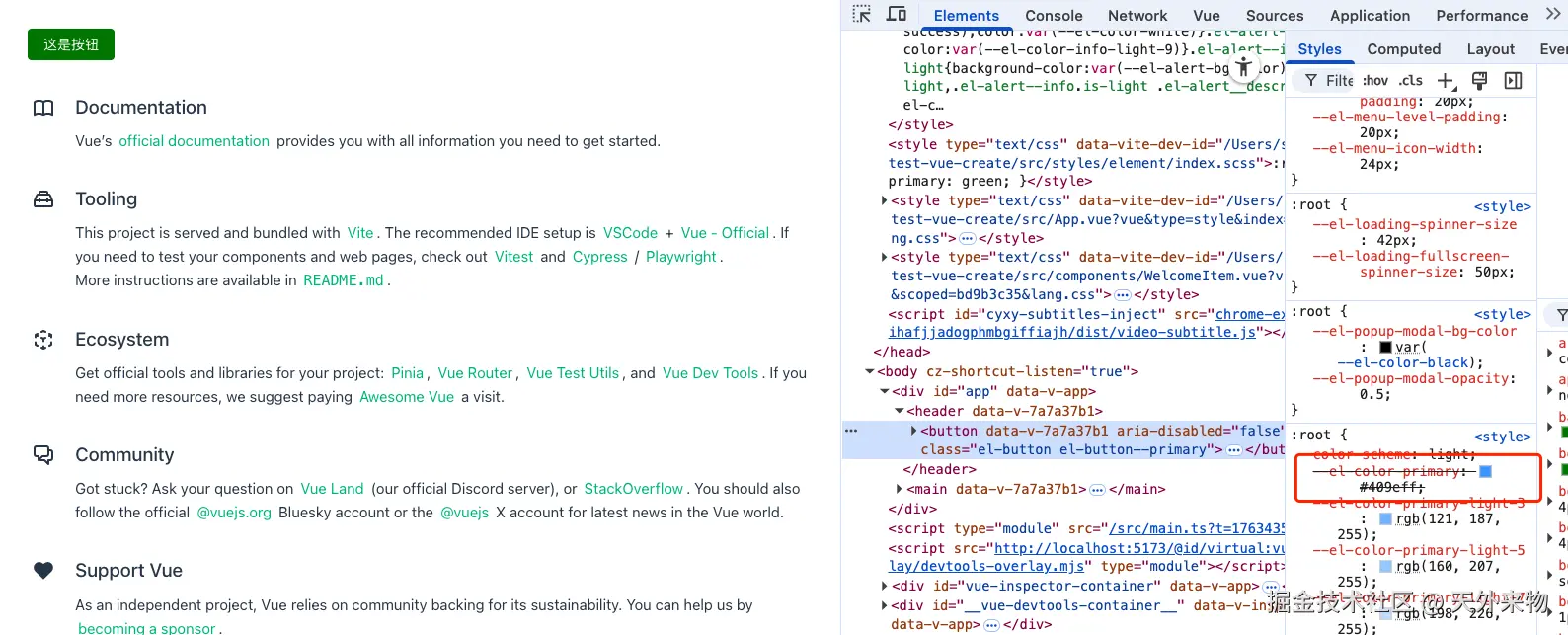This screenshot has height=635, width=1568.
Task: Toggle the .cls element classes panel
Action: (1412, 81)
